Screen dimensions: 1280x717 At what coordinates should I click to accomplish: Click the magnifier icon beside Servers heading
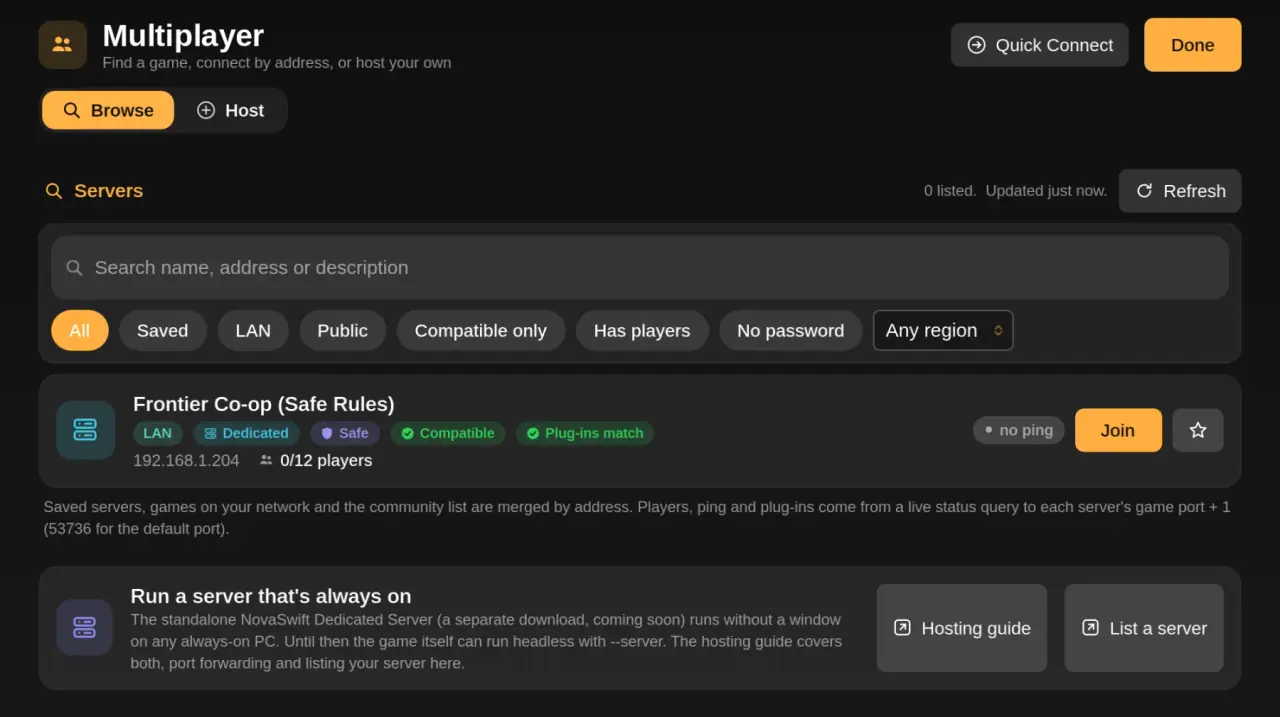coord(54,191)
